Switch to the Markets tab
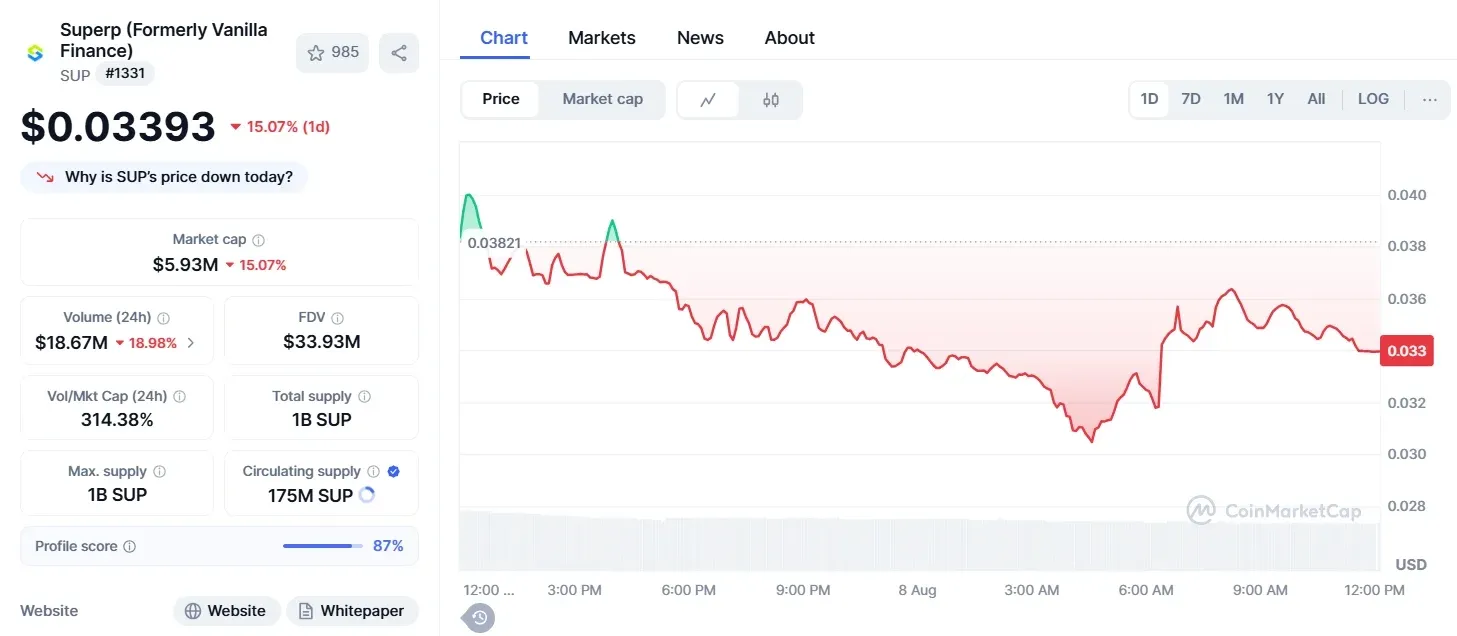The width and height of the screenshot is (1457, 636). [601, 37]
